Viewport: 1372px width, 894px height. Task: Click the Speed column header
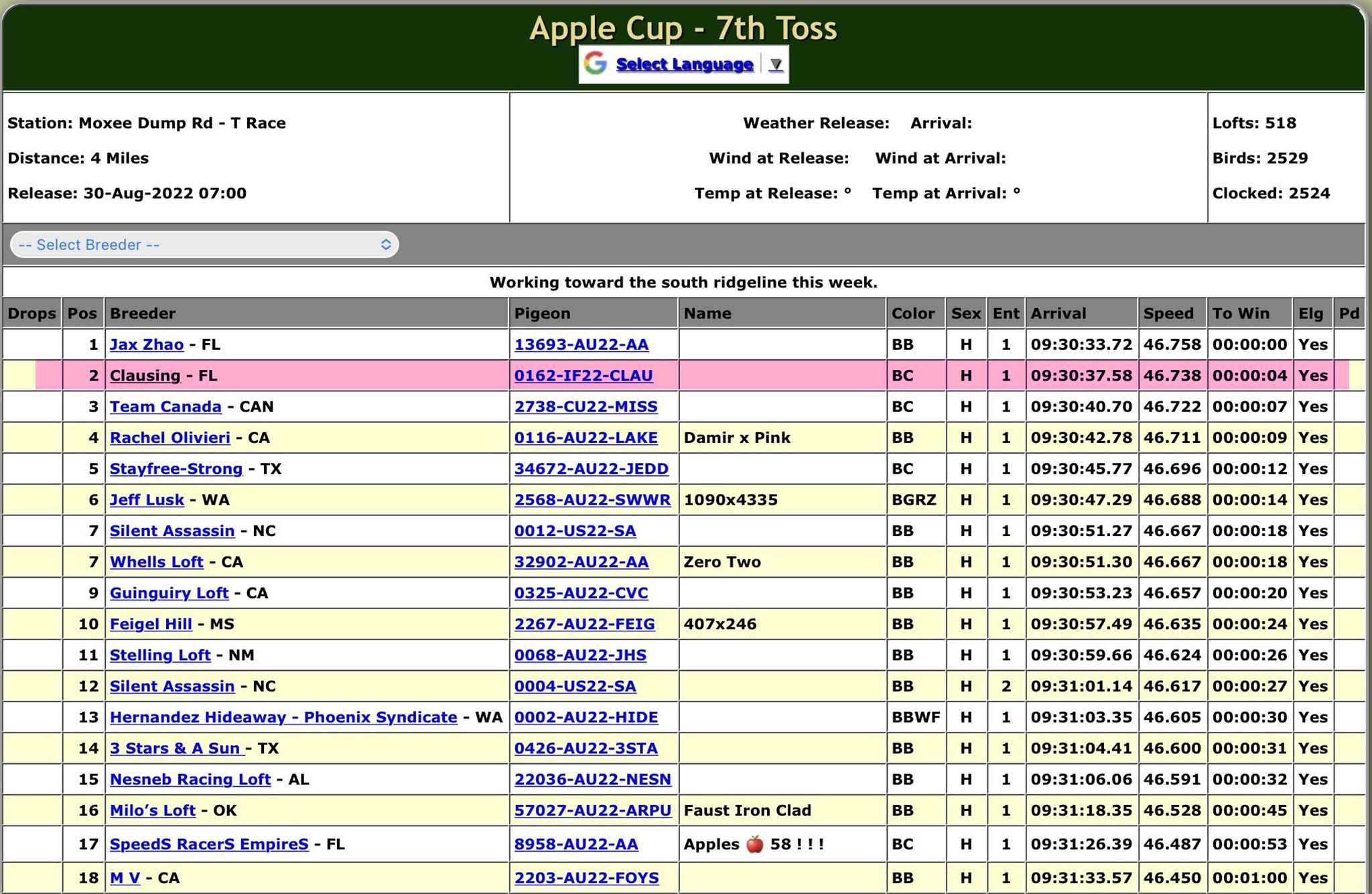pos(1168,314)
